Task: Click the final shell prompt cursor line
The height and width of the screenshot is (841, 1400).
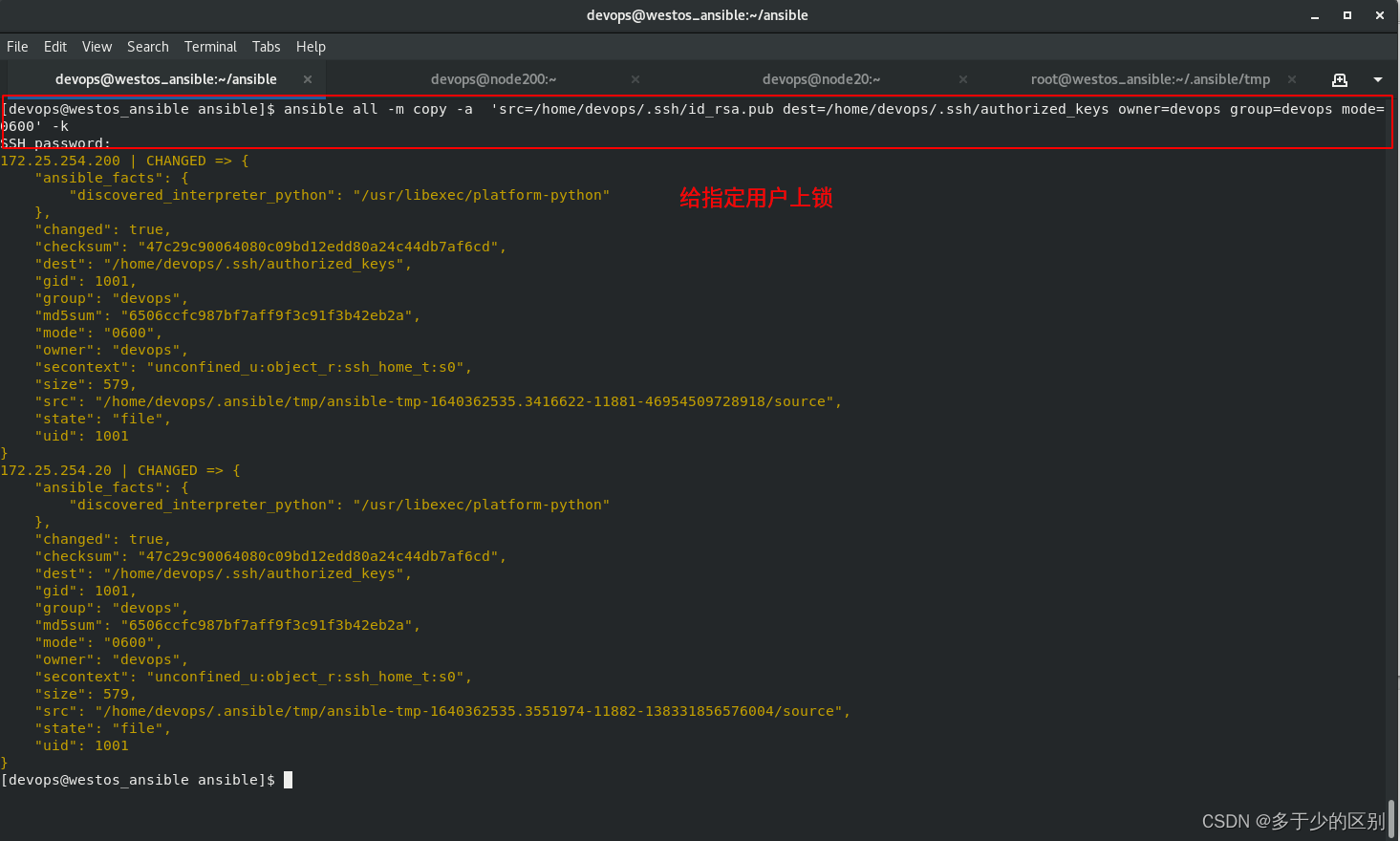Action: point(146,780)
